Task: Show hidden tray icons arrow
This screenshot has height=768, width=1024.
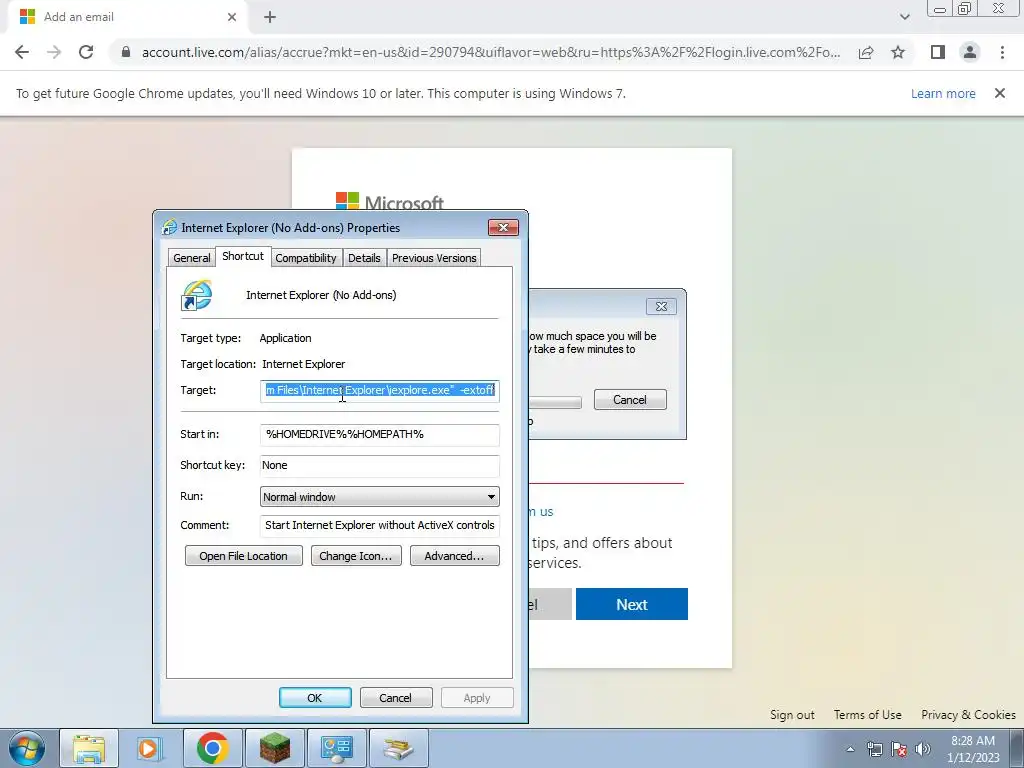Action: (x=850, y=749)
